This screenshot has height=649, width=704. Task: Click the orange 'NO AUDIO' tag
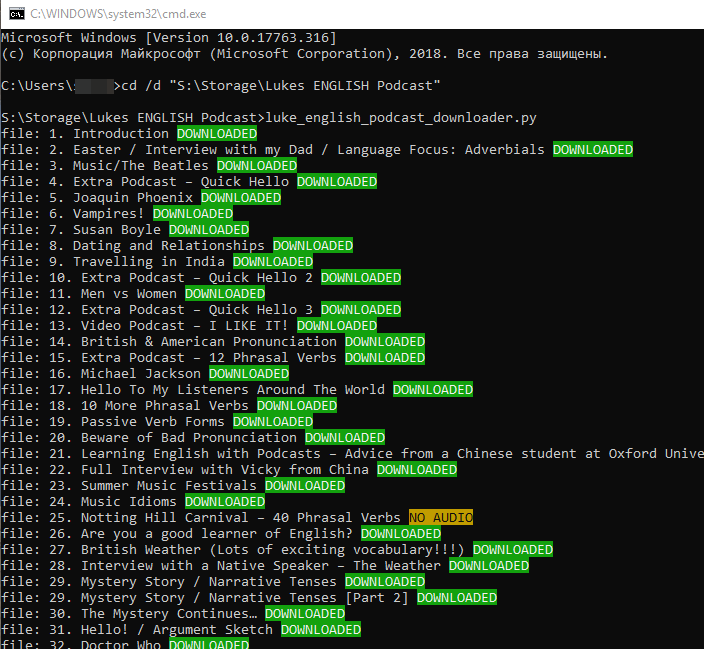click(x=441, y=518)
